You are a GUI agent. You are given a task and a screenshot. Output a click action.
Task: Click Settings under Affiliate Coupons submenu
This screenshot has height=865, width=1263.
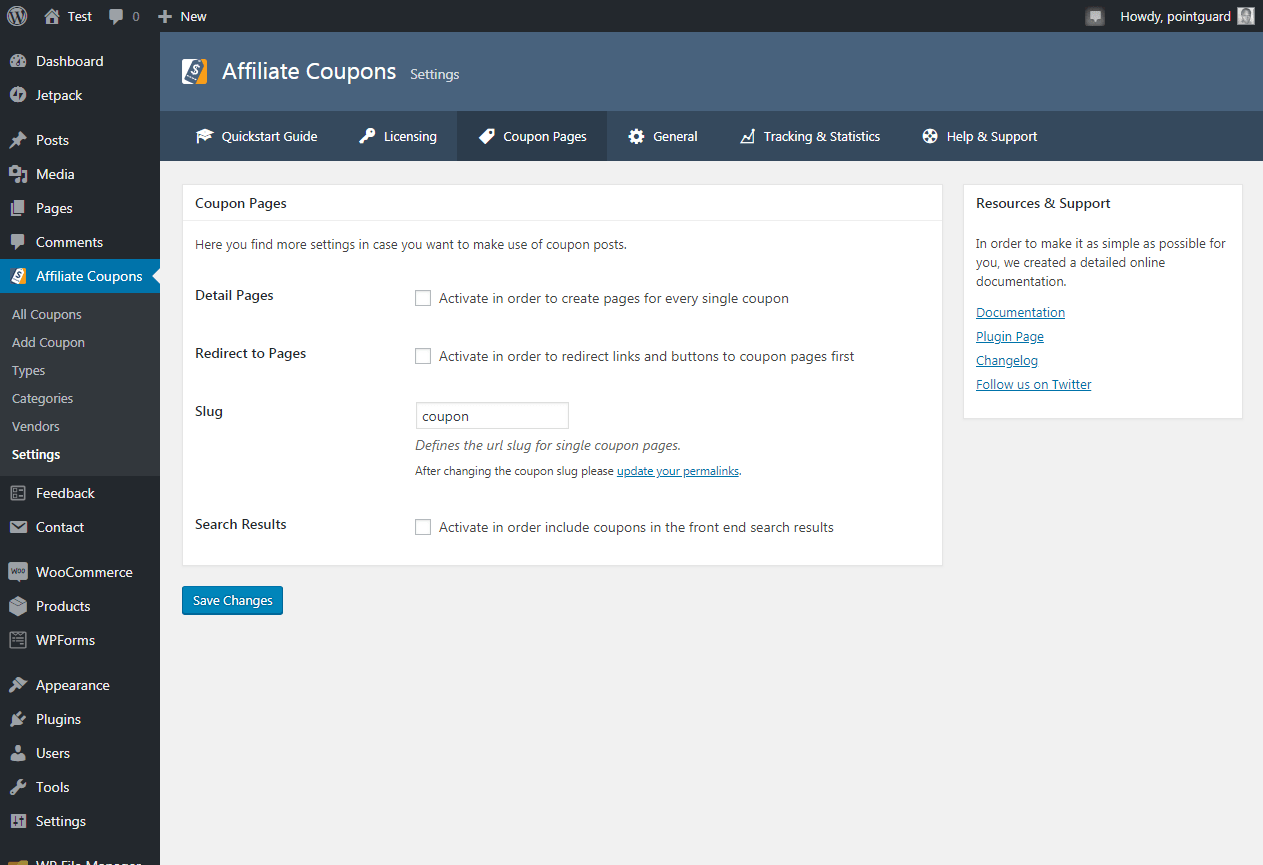pos(36,454)
